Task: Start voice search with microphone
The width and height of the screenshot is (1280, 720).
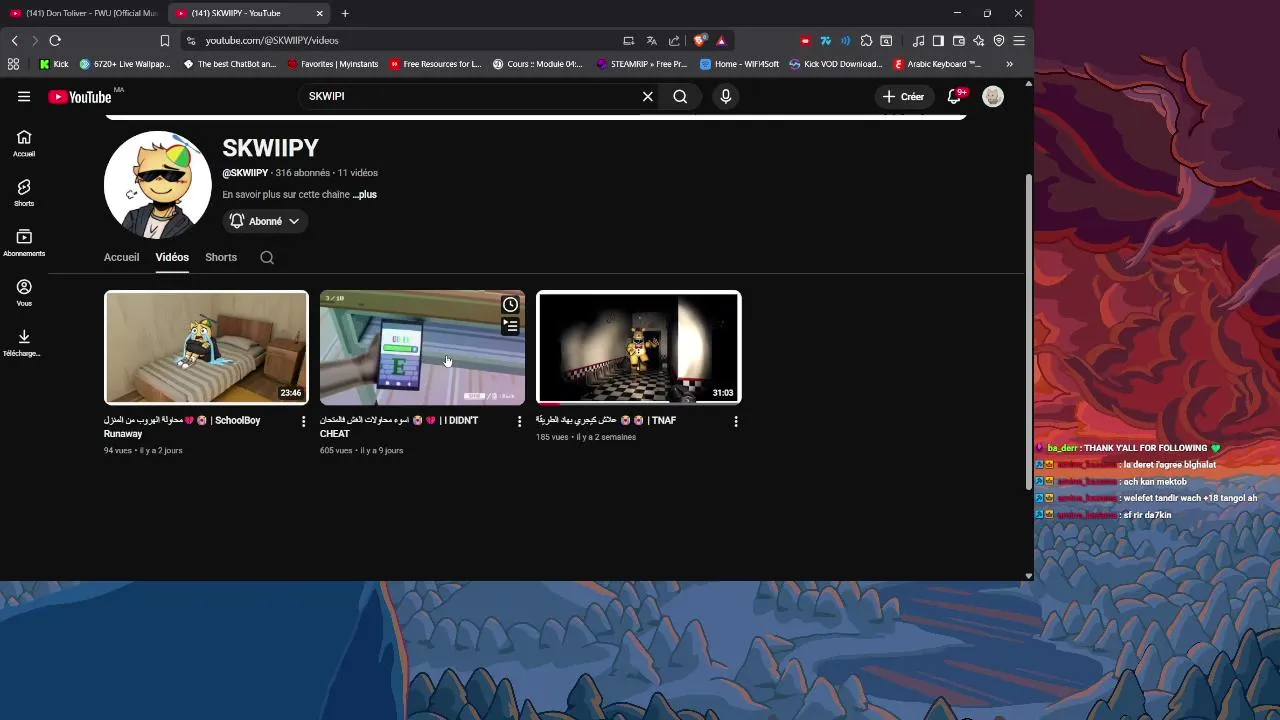Action: point(726,96)
